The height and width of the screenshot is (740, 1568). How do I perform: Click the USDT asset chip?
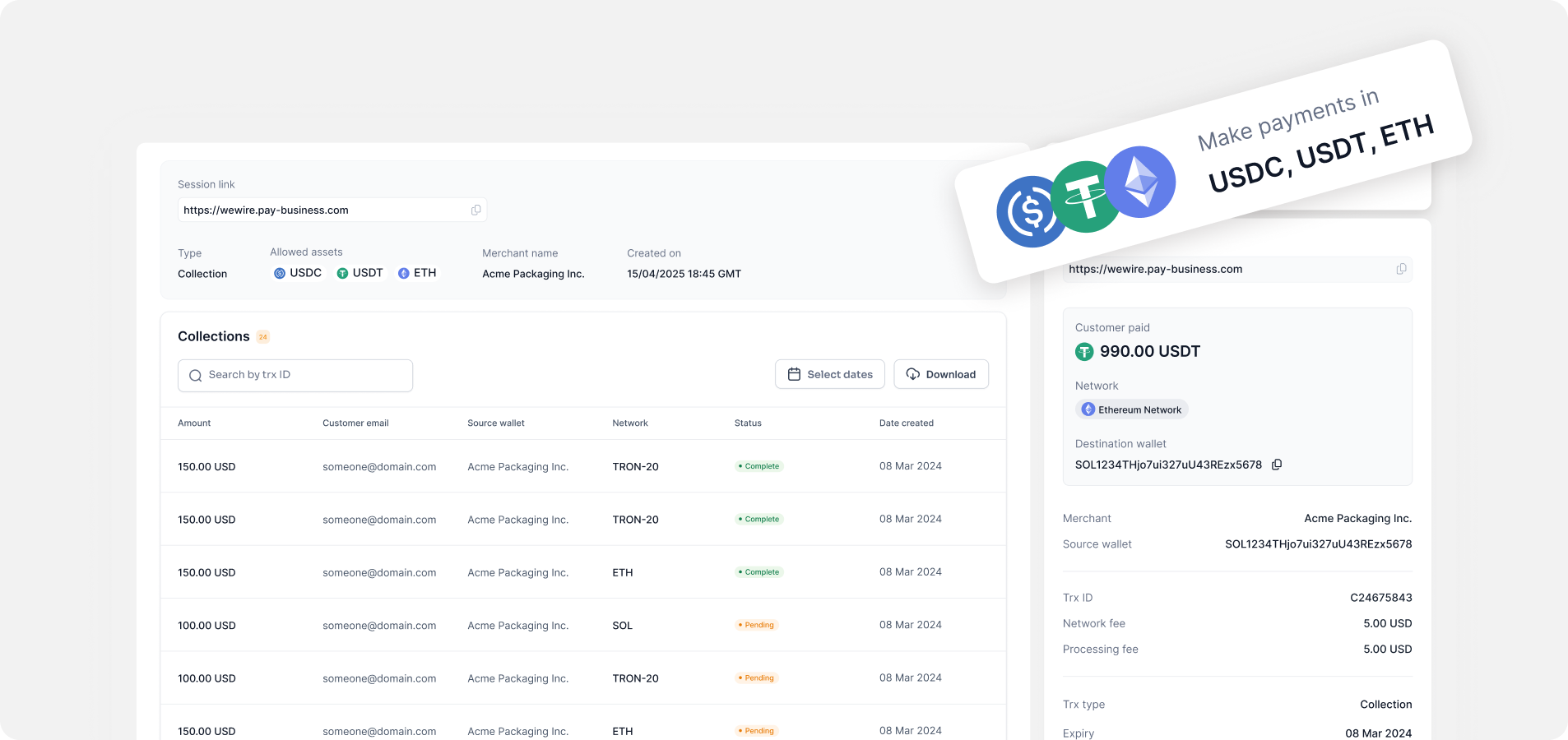click(x=360, y=273)
